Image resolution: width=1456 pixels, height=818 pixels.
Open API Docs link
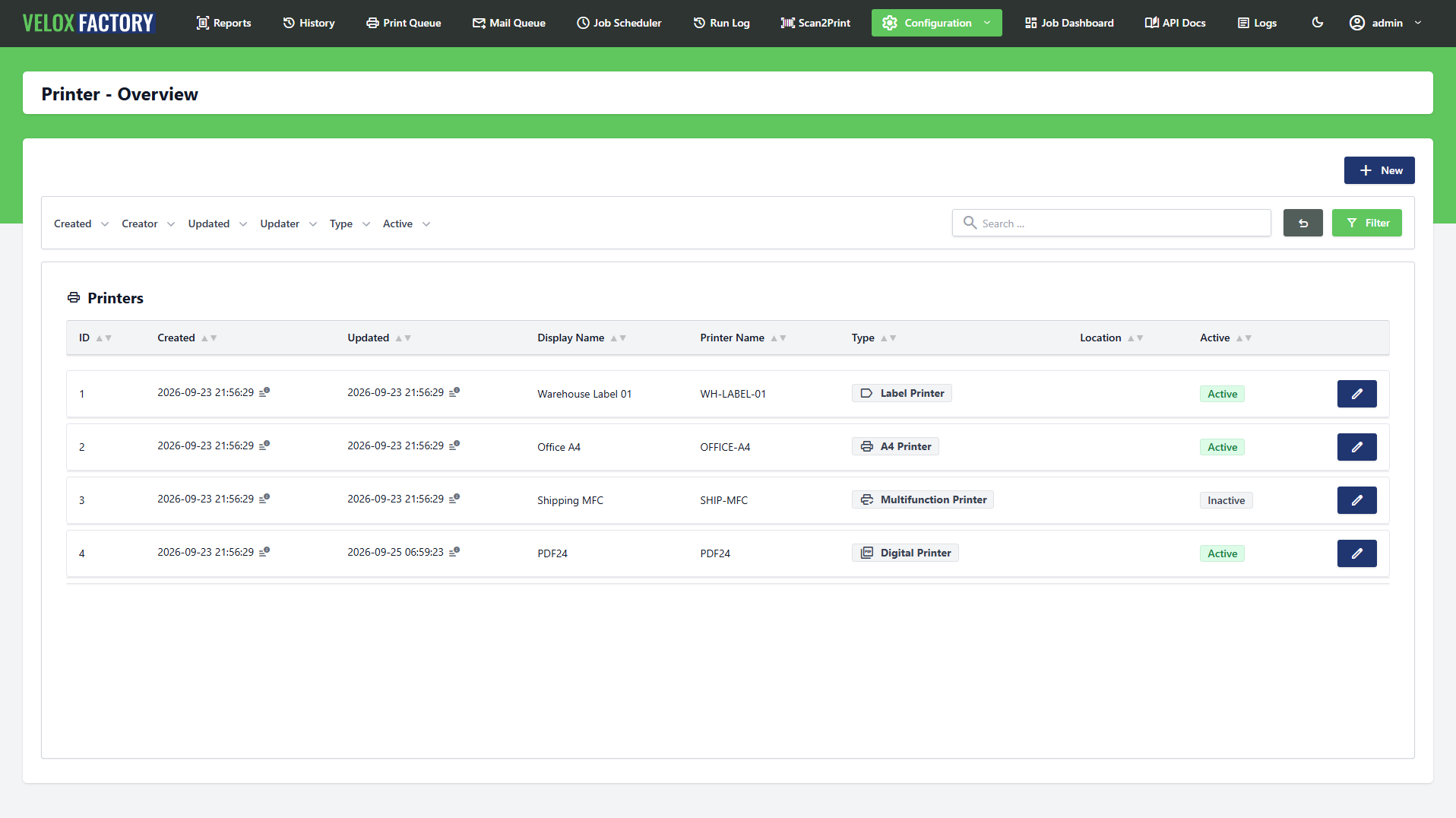coord(1175,23)
